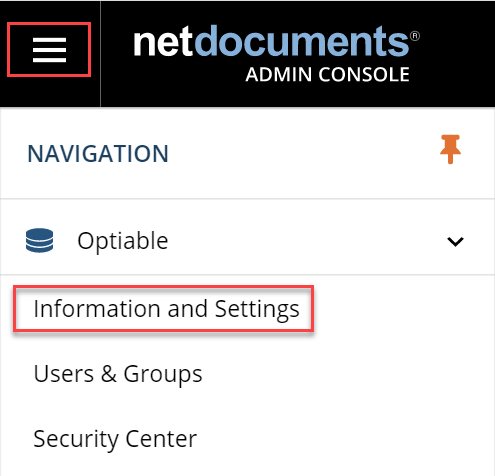Collapse the Optiable section chevron

(x=455, y=241)
